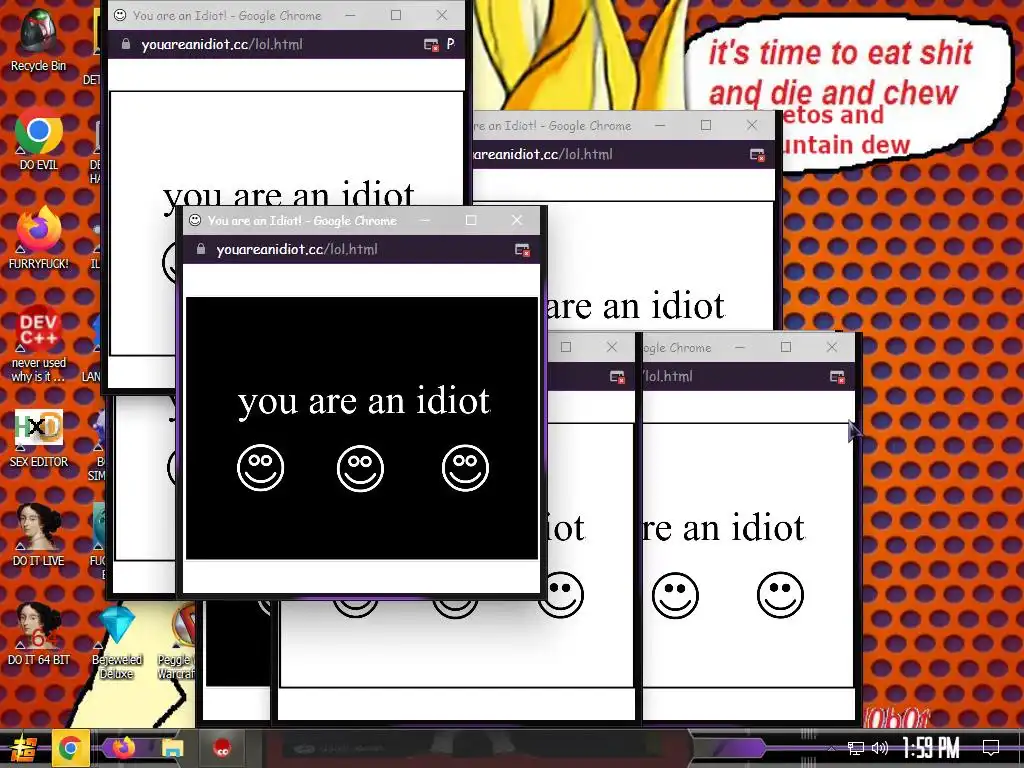Click the Start button on the taskbar

(23, 748)
